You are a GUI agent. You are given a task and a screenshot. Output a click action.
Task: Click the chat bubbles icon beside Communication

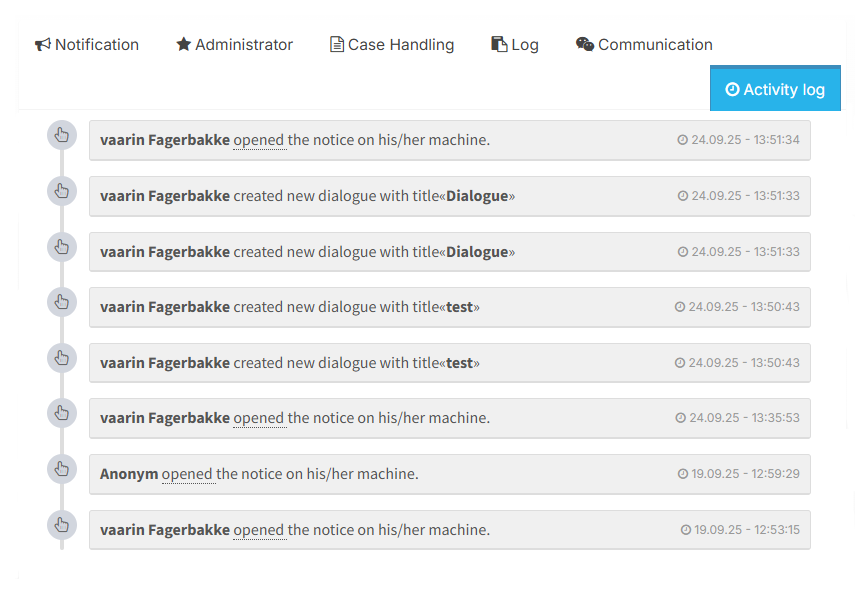pyautogui.click(x=585, y=45)
